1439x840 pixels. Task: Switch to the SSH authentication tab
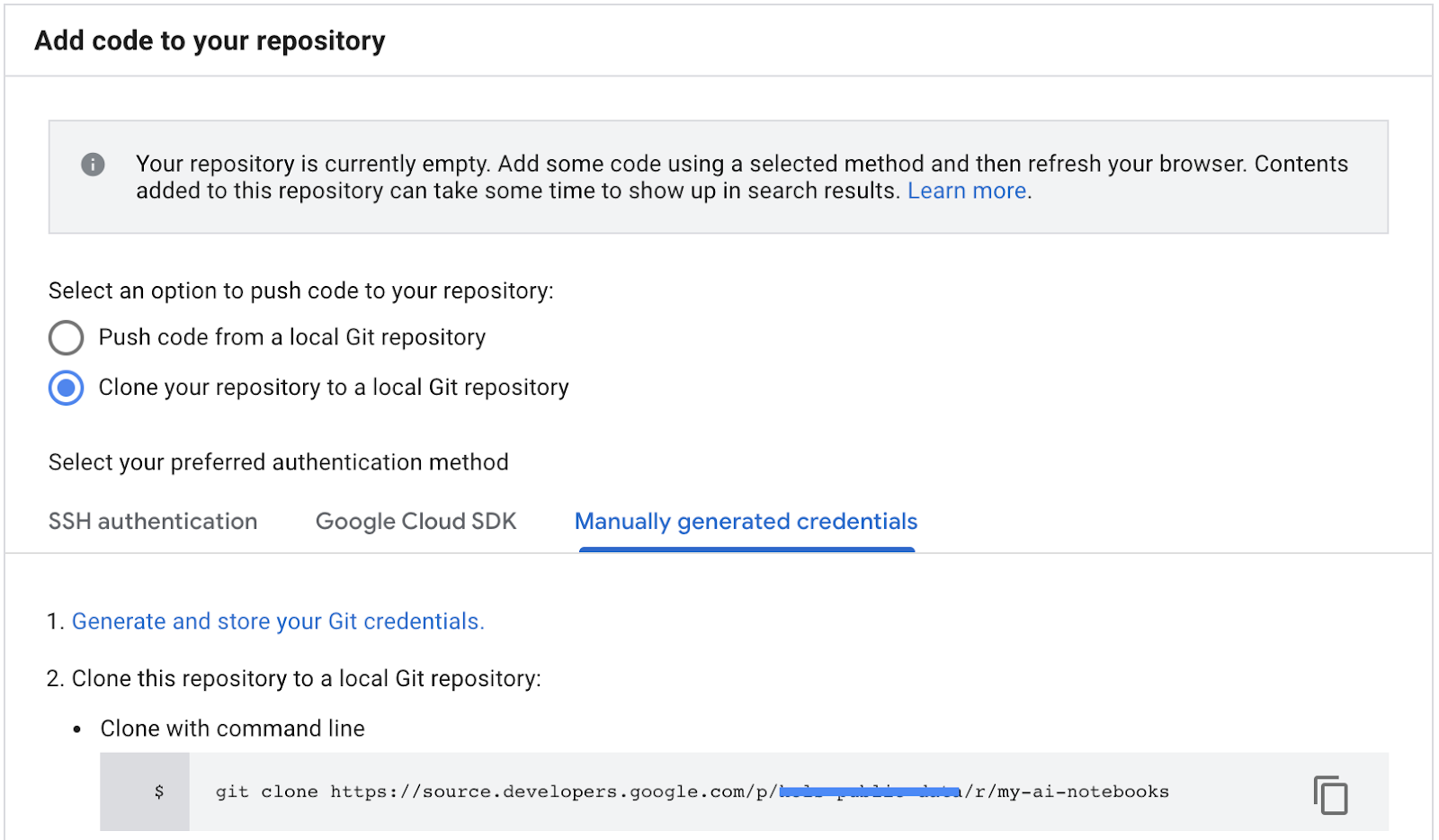tap(153, 522)
